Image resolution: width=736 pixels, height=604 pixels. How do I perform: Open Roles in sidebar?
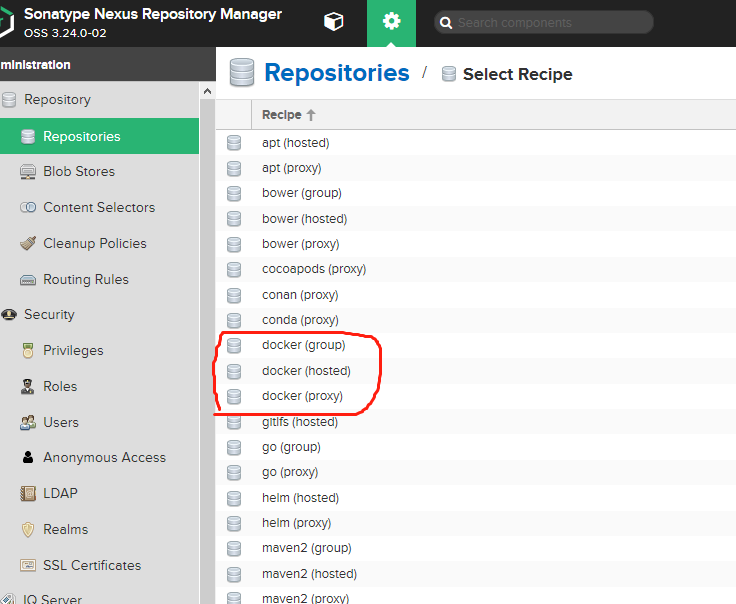[60, 386]
